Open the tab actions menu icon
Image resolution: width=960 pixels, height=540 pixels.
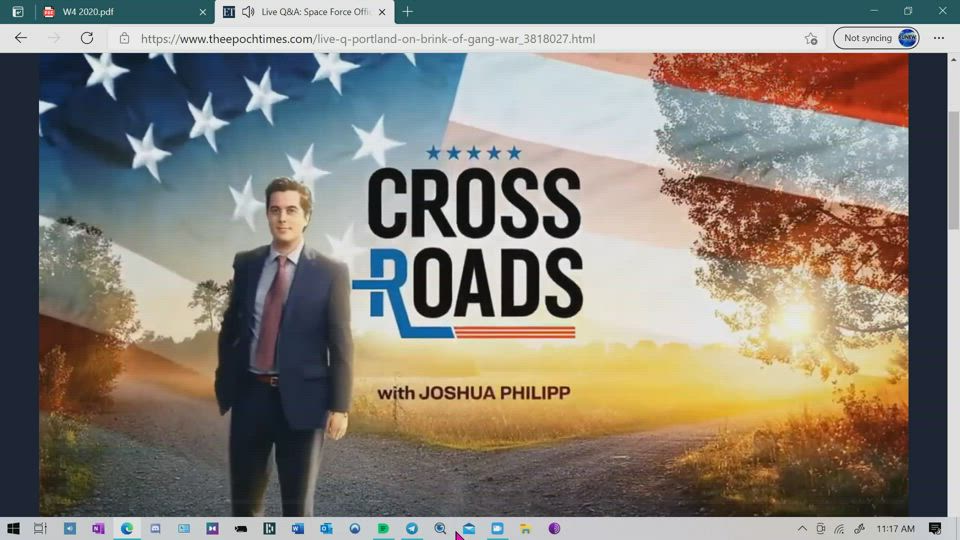pyautogui.click(x=17, y=12)
